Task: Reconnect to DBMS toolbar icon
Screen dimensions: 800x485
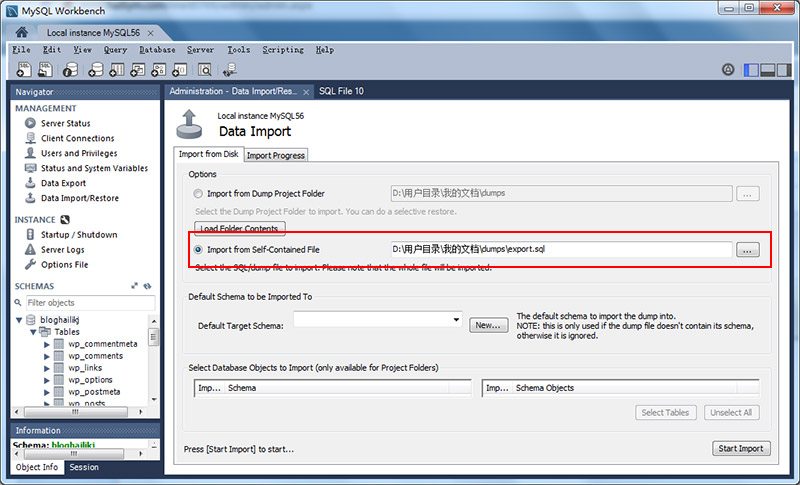Action: [230, 69]
